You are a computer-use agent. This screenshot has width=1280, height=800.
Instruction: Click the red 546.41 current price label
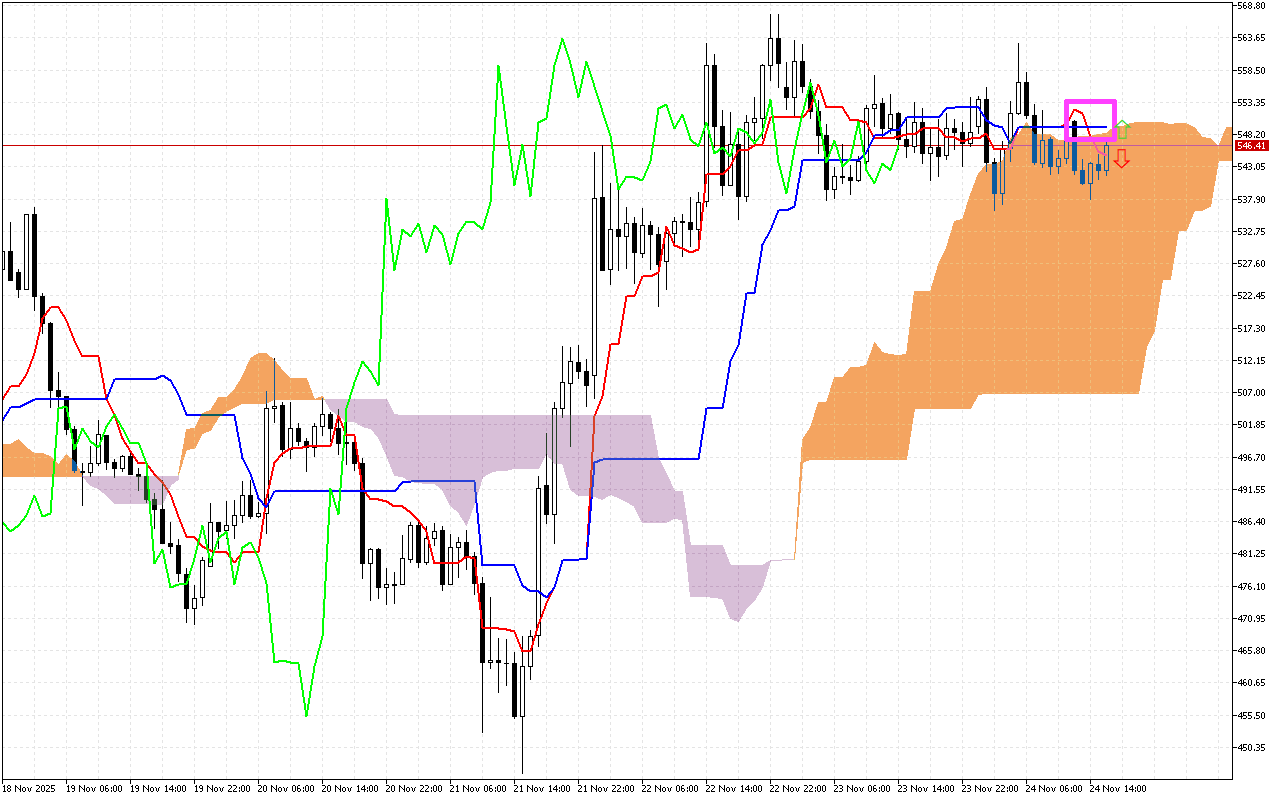tap(1250, 146)
